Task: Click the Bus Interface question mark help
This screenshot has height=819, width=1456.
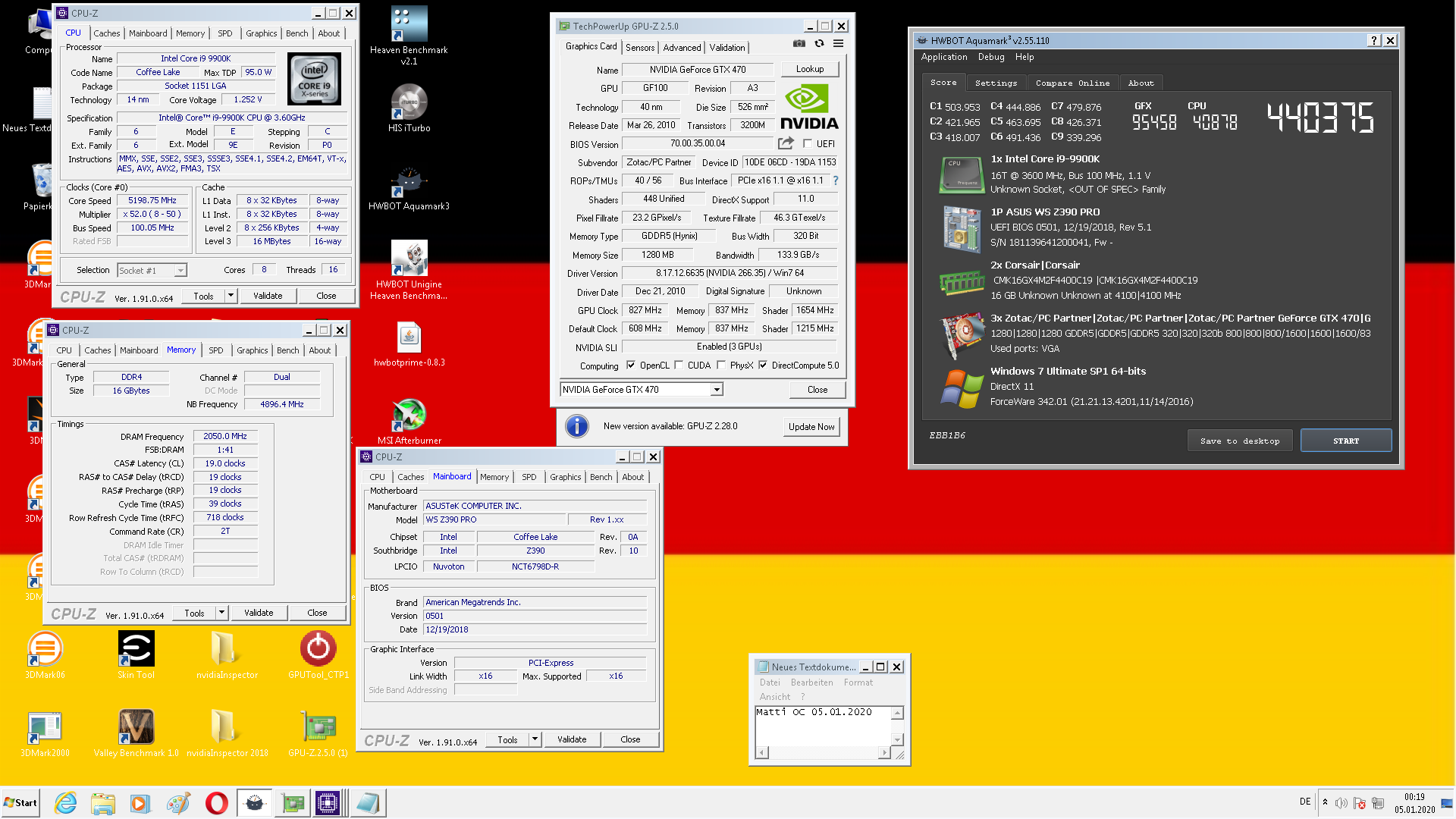Action: tap(836, 180)
